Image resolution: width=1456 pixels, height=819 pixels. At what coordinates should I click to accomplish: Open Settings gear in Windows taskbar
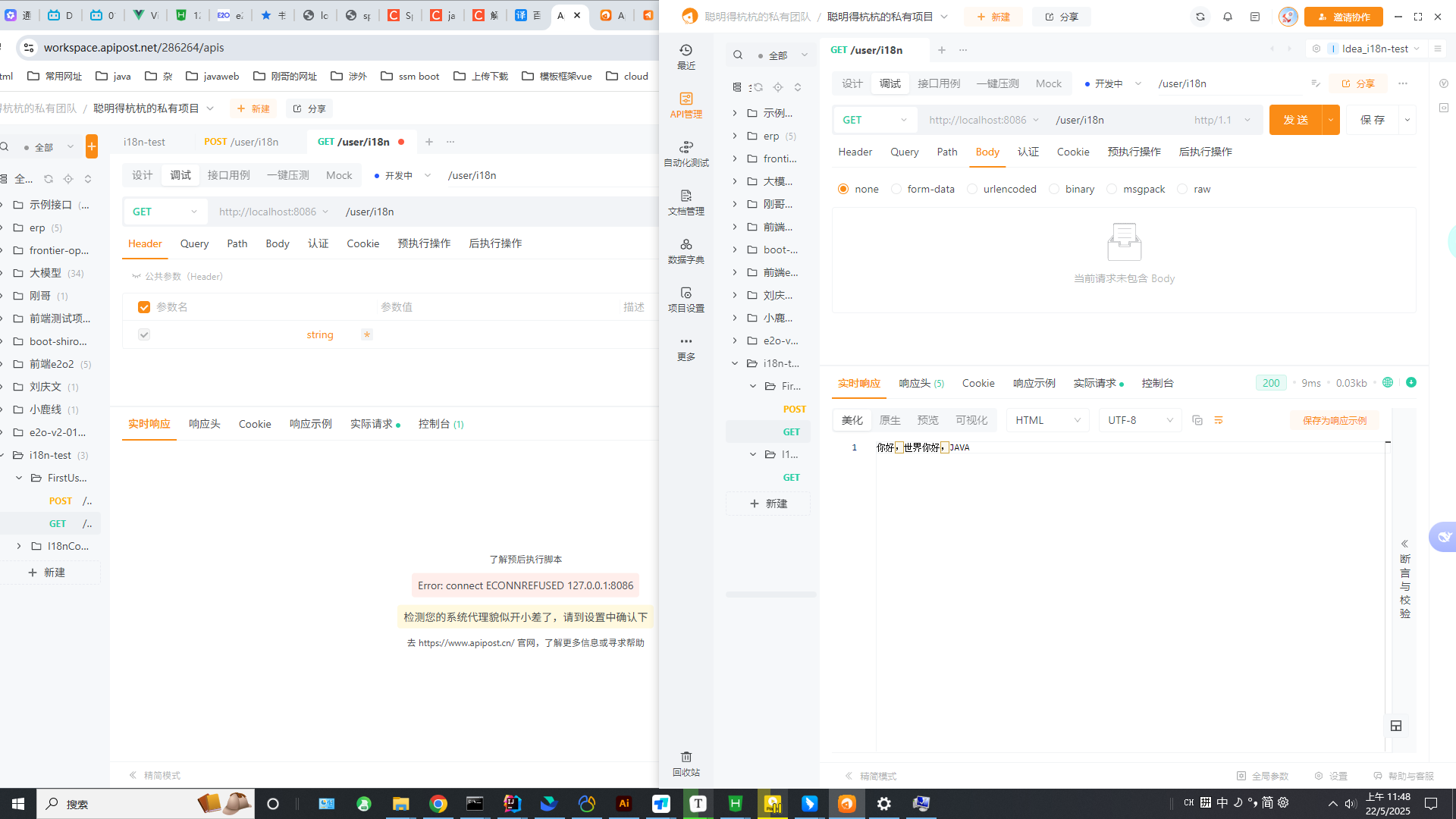click(884, 804)
